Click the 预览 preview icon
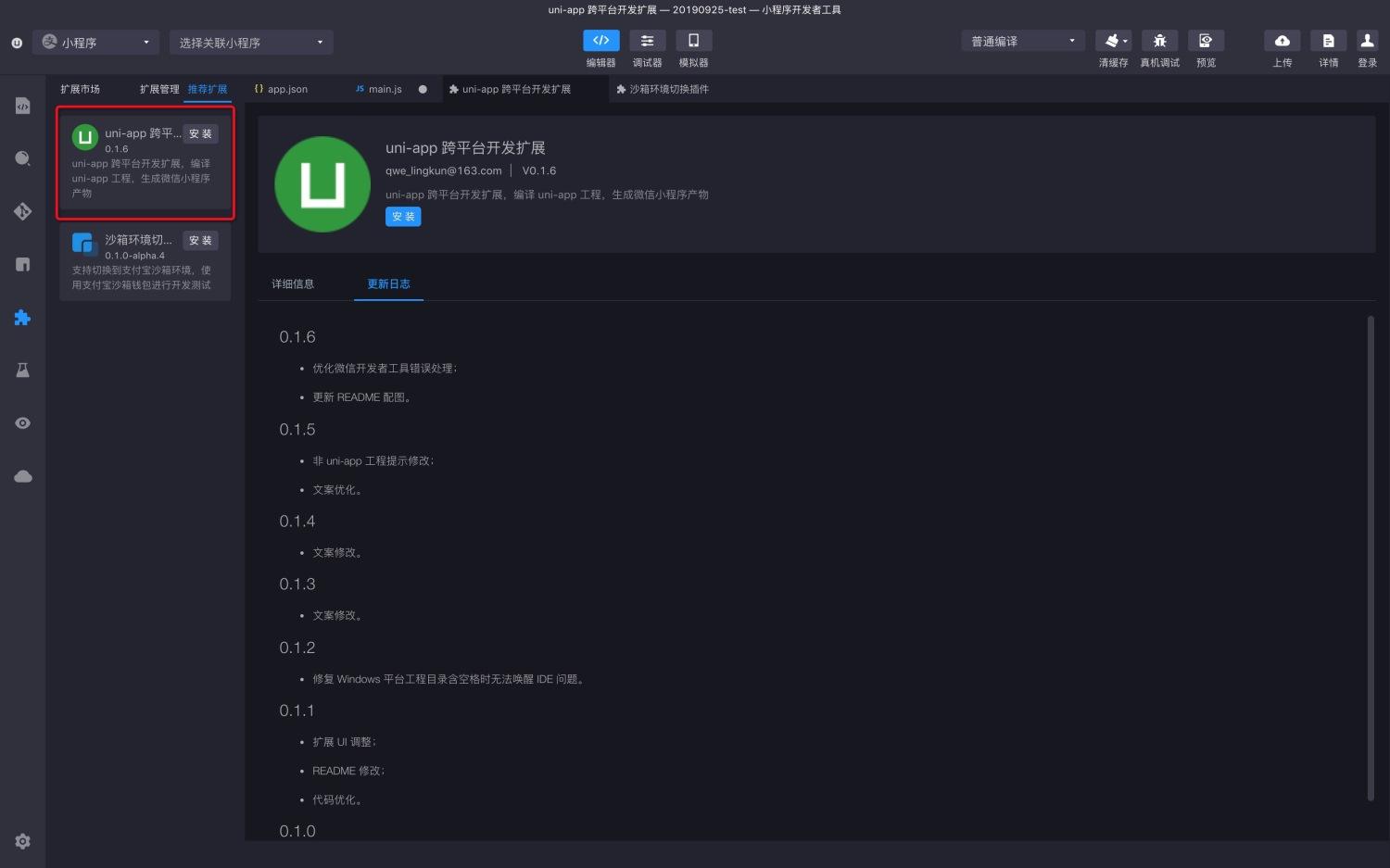 (1206, 41)
